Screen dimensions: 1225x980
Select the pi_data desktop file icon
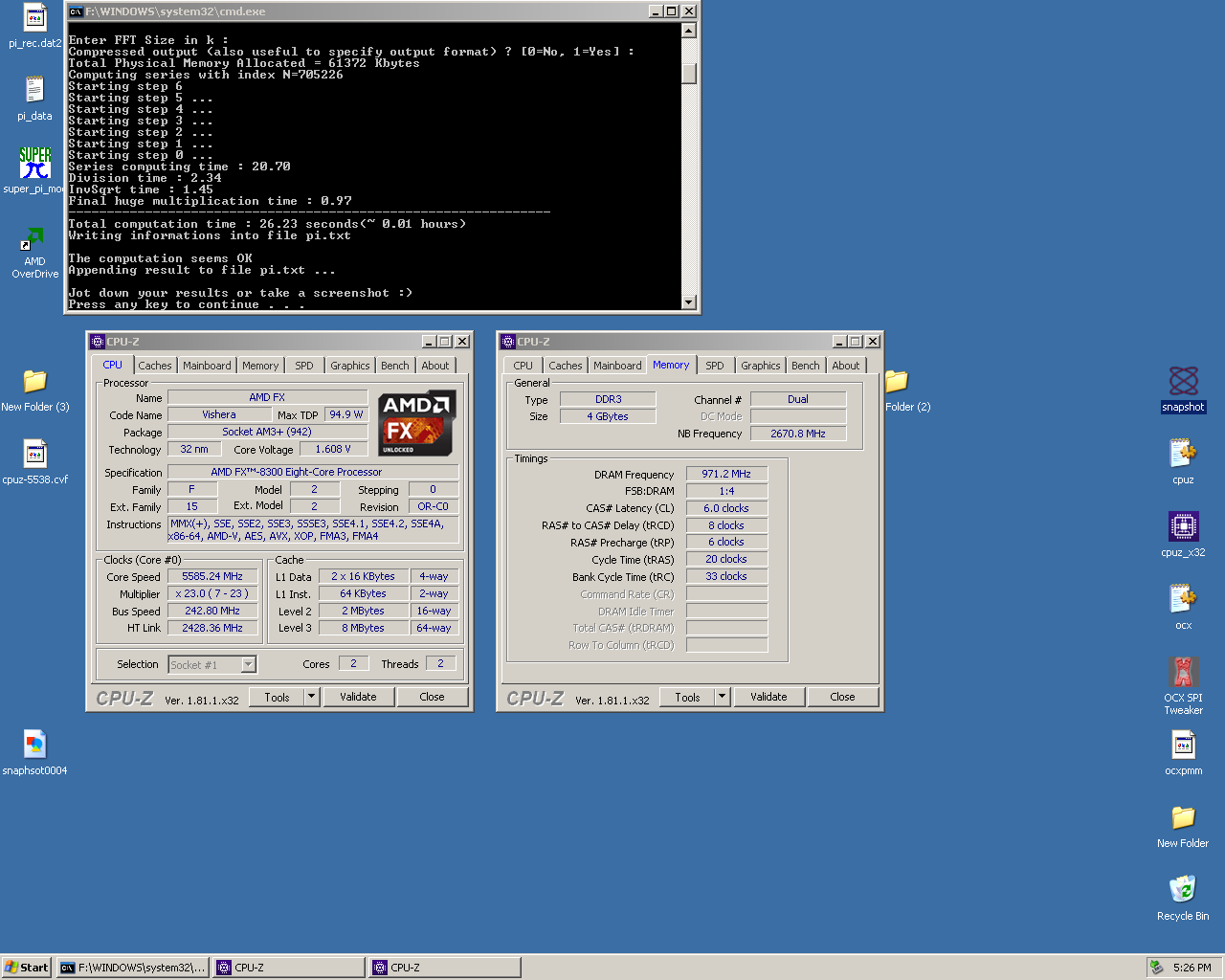pos(34,90)
